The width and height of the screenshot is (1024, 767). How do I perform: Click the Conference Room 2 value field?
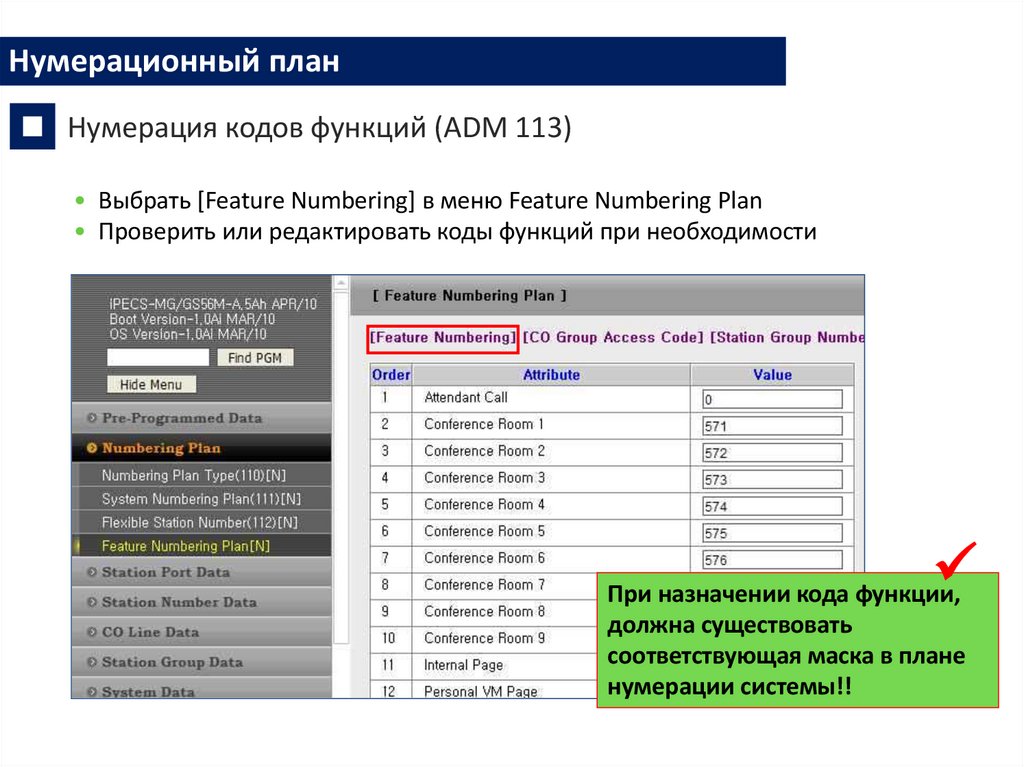tap(773, 453)
